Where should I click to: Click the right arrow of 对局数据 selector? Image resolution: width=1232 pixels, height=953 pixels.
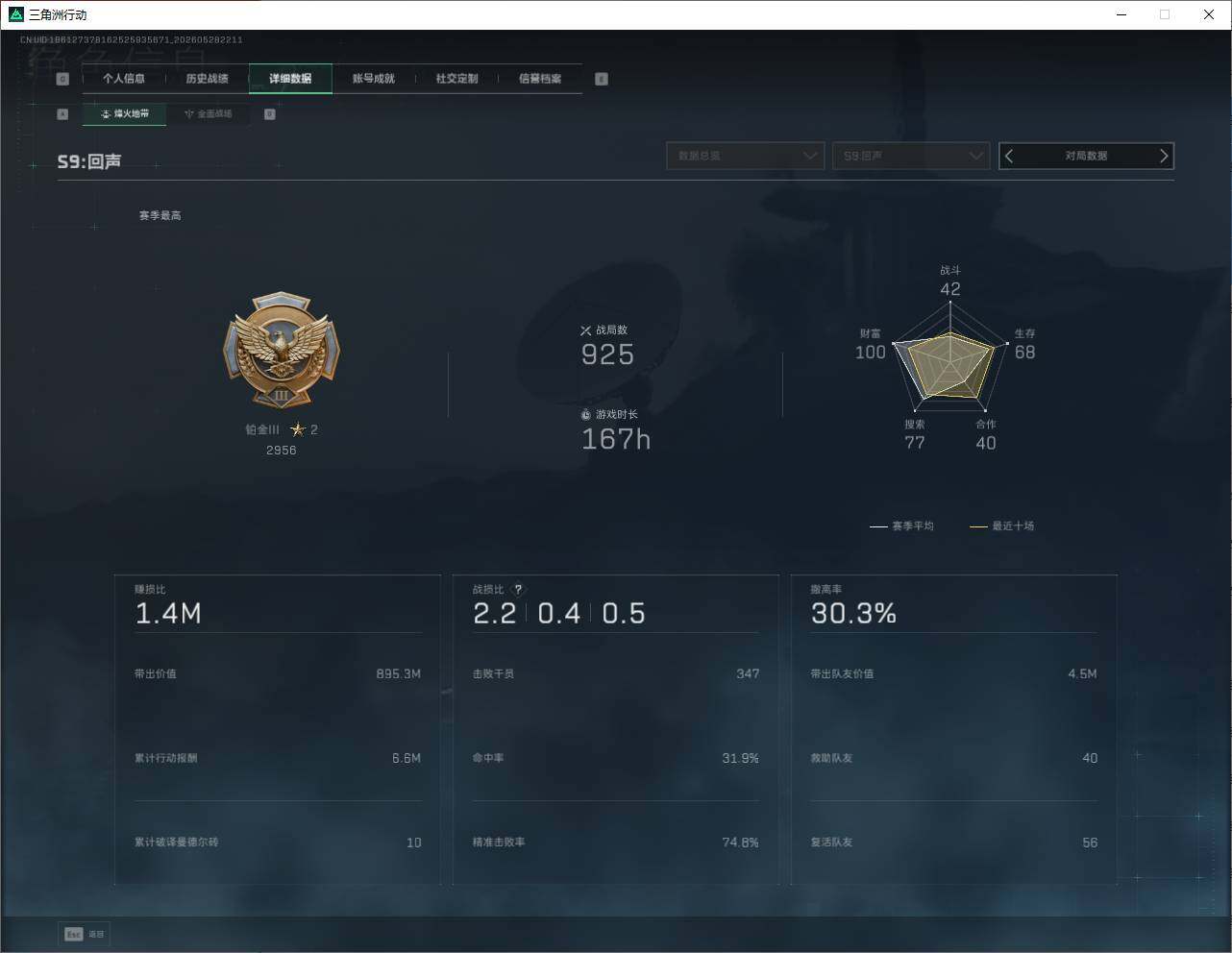[x=1164, y=156]
